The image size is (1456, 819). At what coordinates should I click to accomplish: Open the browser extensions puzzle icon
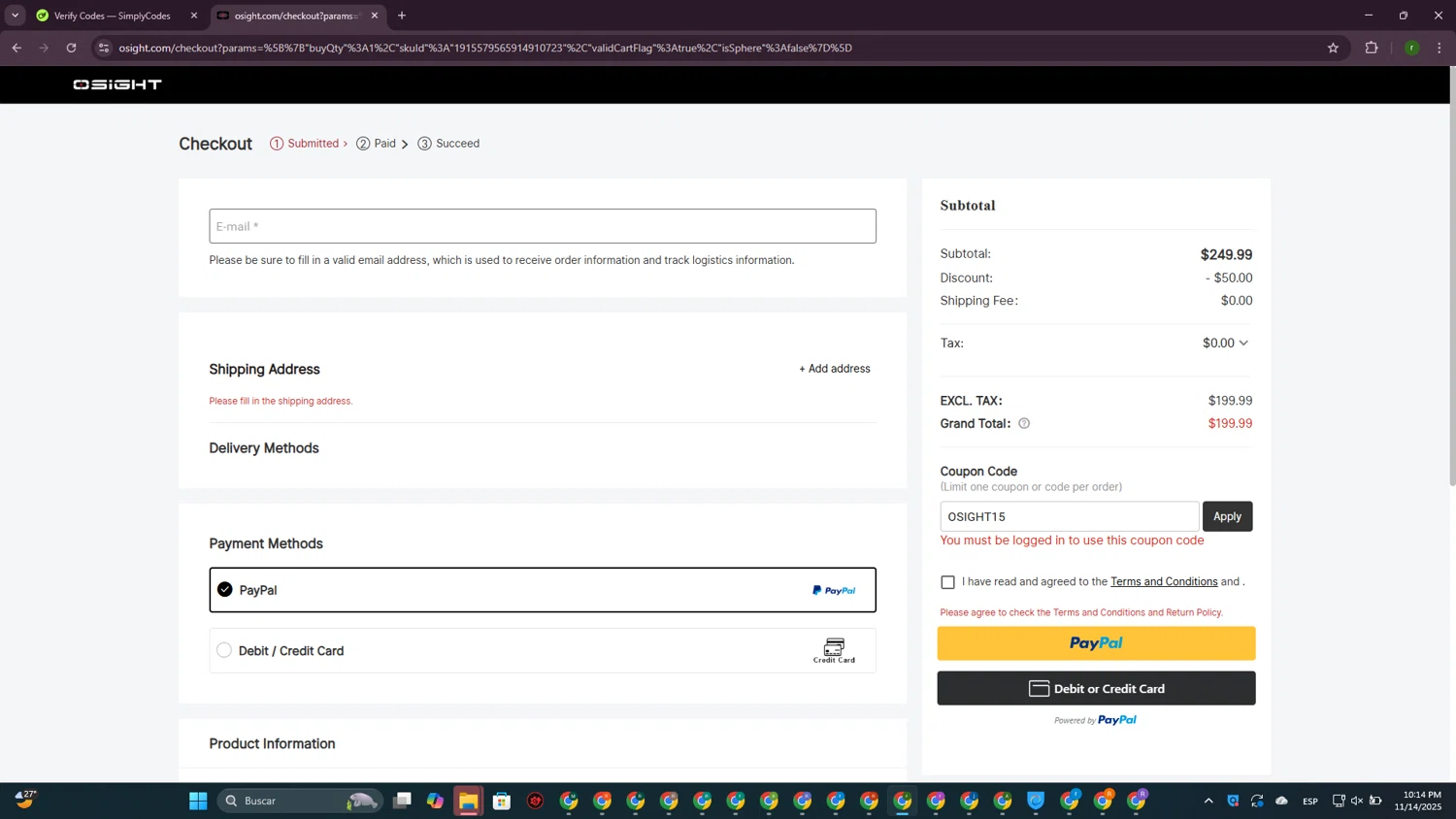click(x=1372, y=48)
